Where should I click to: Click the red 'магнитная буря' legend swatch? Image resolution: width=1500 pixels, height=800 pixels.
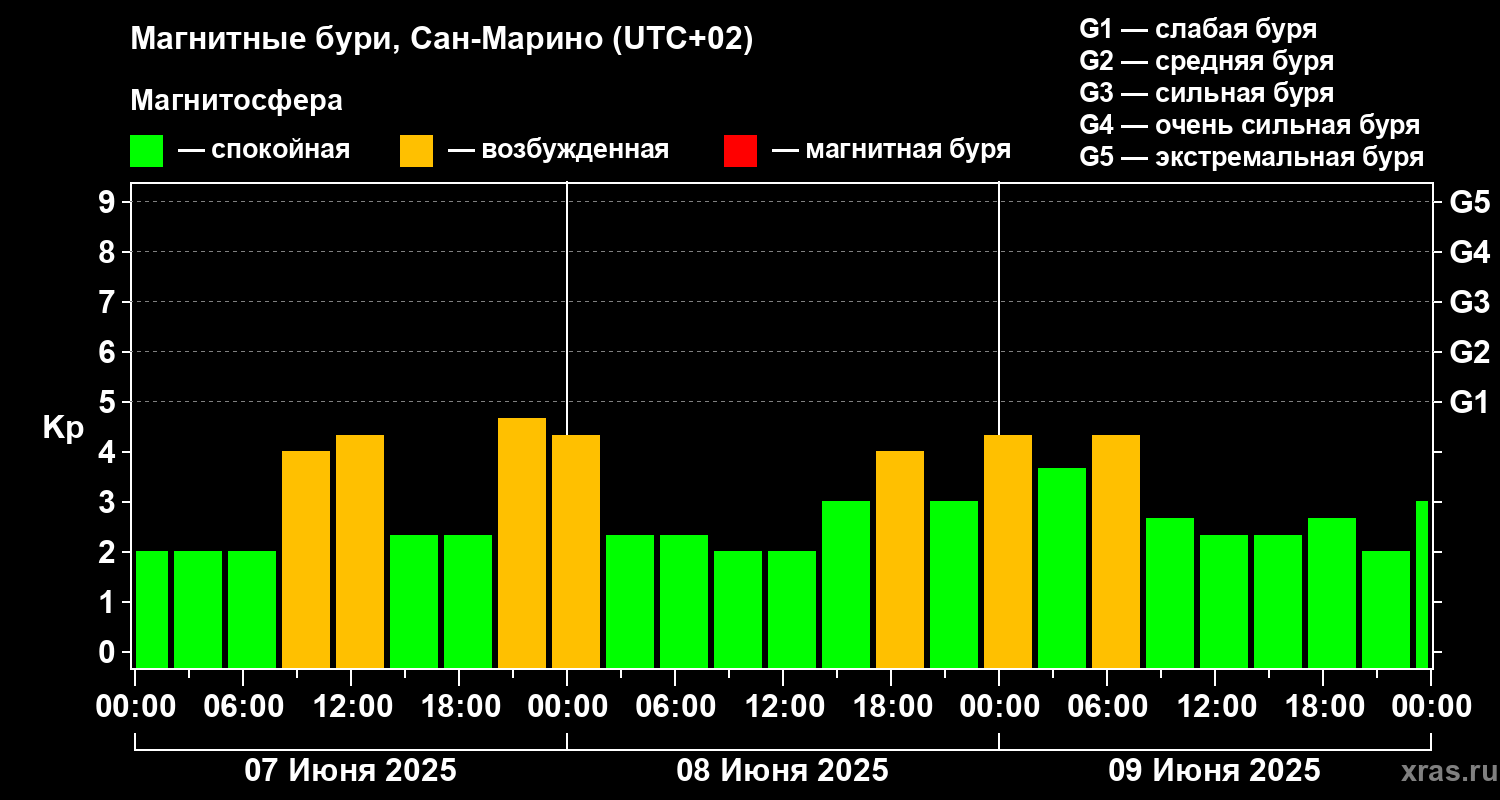tap(740, 151)
